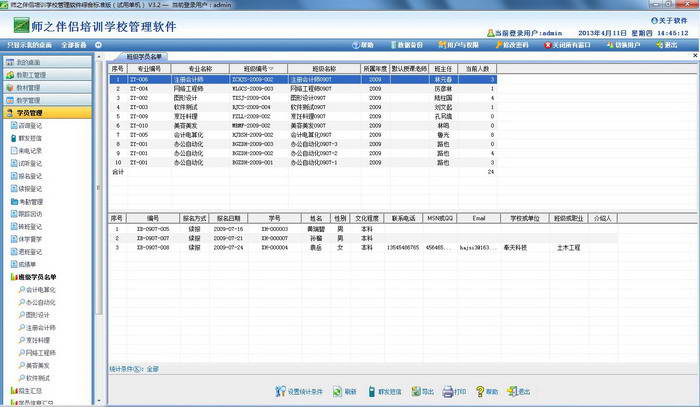700x407 pixels.
Task: Open 来电记录 in the sidebar
Action: (26, 151)
